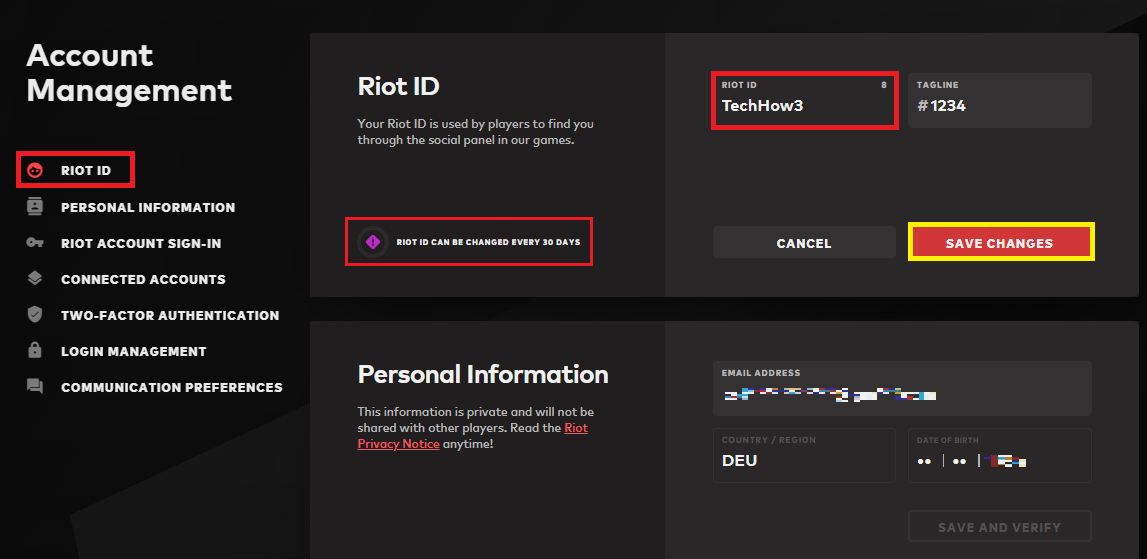This screenshot has height=559, width=1147.
Task: Click the Personal Information badge icon
Action: [x=35, y=207]
